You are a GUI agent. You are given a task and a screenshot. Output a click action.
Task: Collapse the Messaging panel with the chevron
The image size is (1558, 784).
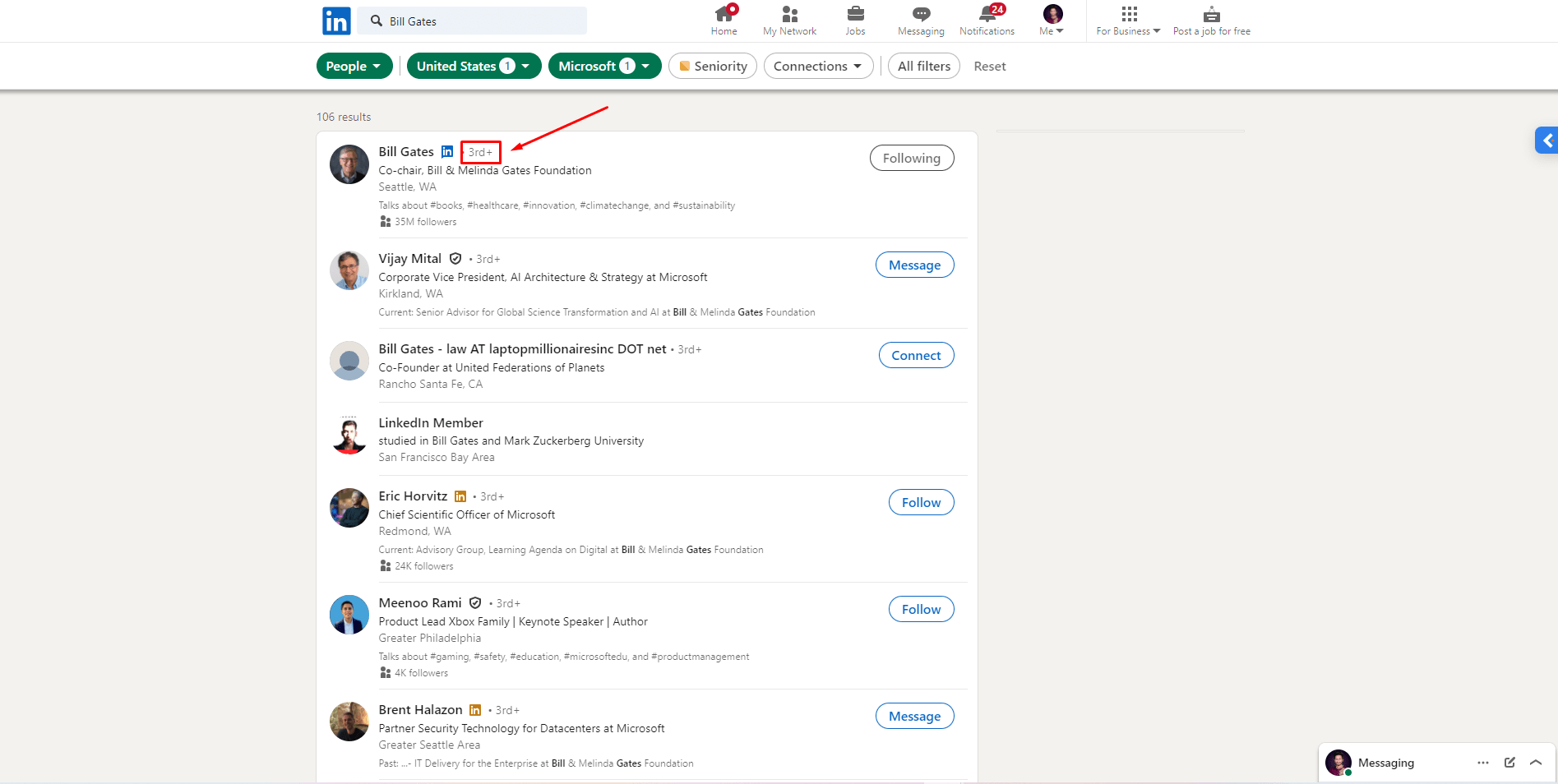1536,763
